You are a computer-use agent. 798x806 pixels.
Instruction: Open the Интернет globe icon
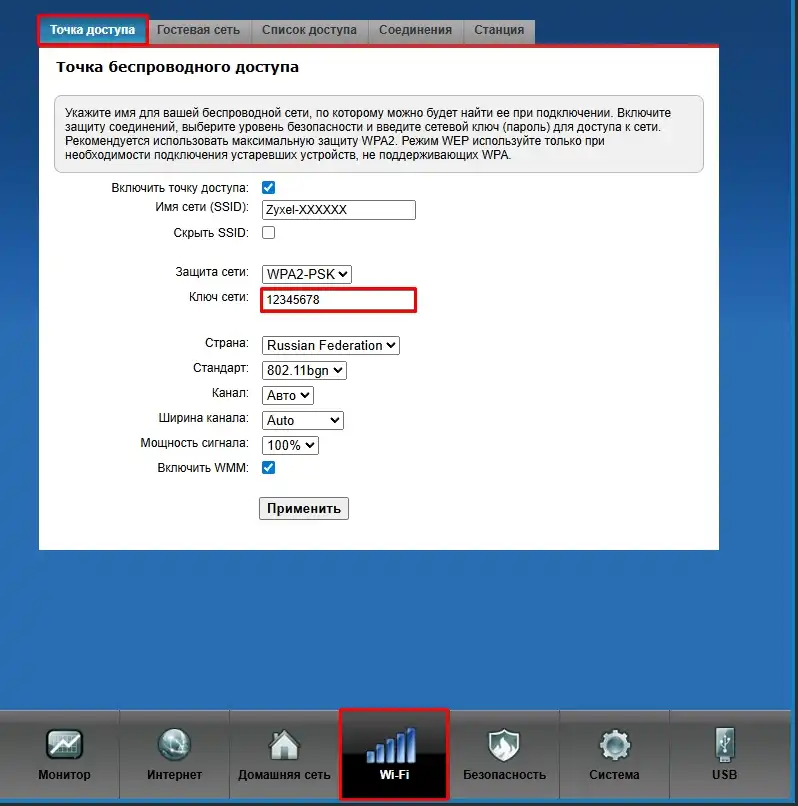174,747
